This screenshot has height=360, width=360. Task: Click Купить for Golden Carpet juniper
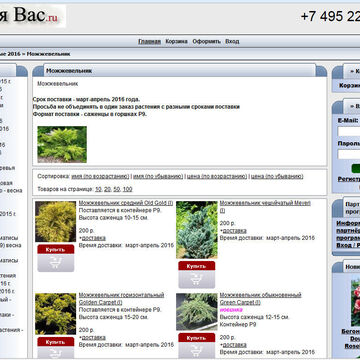coord(56,342)
